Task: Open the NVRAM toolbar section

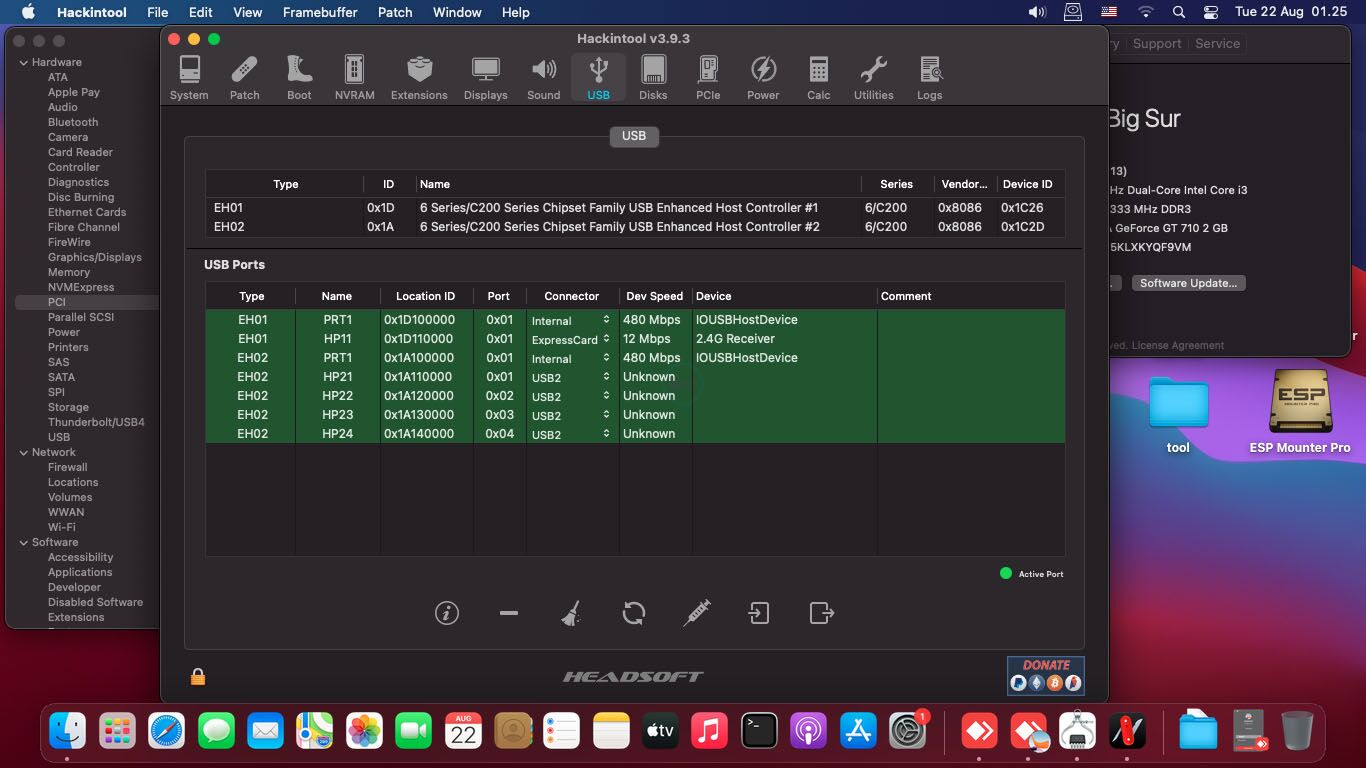Action: pyautogui.click(x=354, y=77)
